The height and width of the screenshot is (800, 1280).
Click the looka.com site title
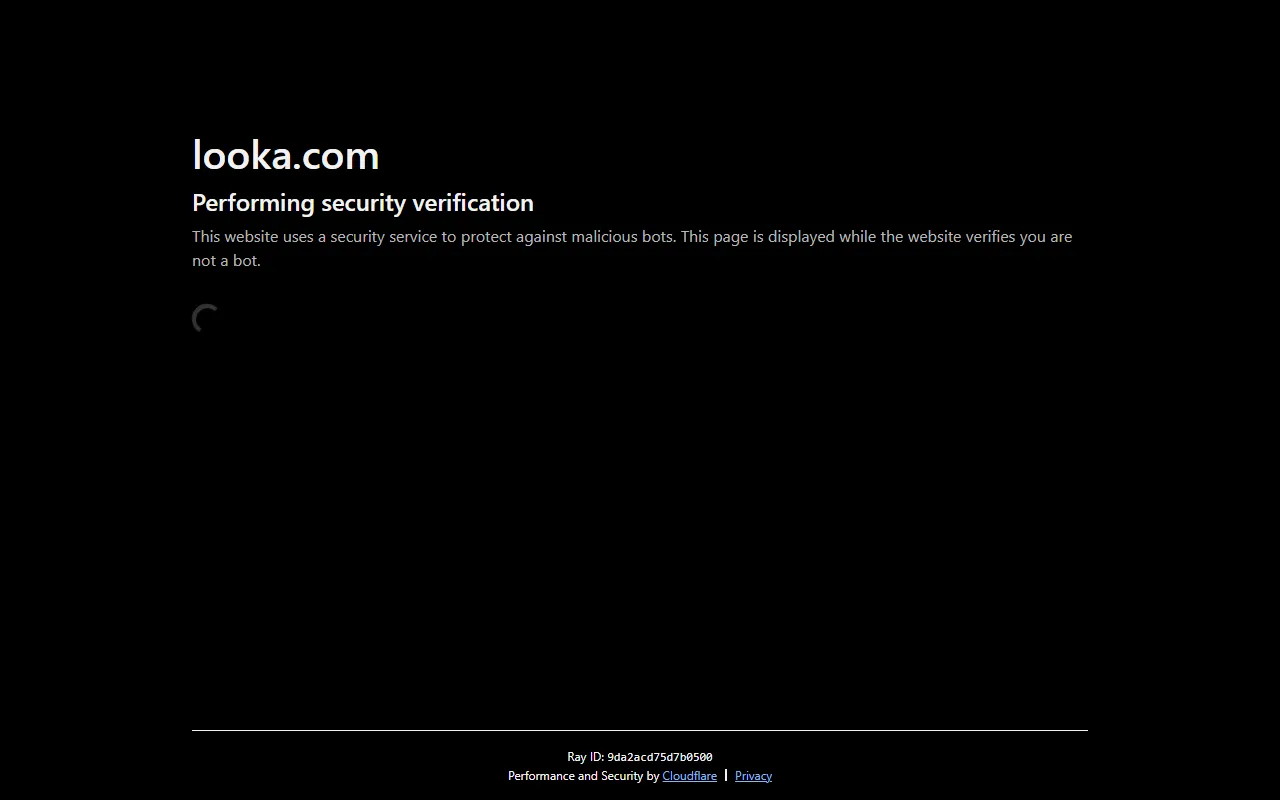pyautogui.click(x=286, y=155)
